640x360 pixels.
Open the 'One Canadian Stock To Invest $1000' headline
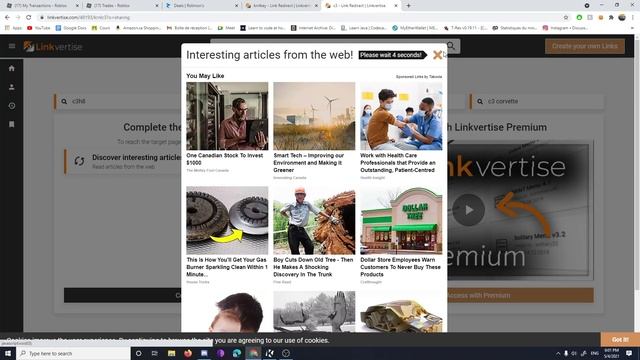pos(224,159)
